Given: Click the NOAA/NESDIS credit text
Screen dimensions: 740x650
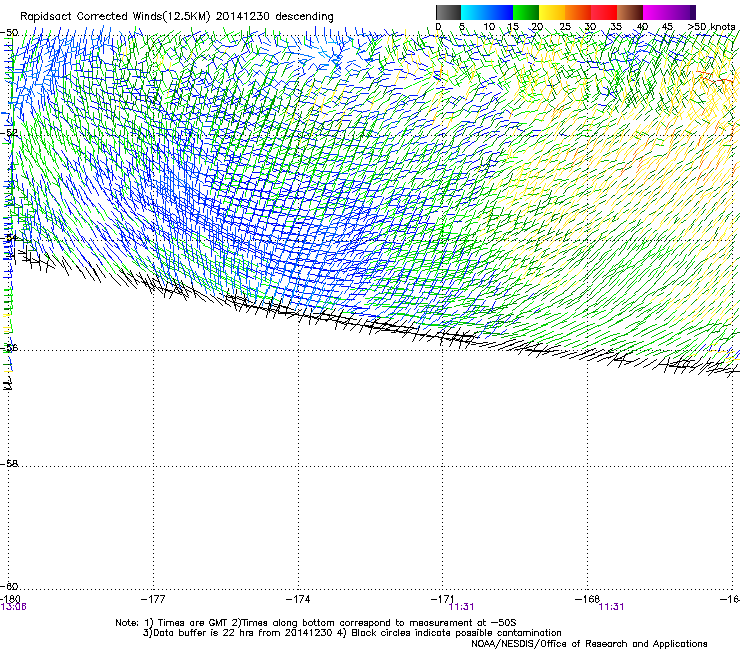Looking at the screenshot, I should [589, 644].
